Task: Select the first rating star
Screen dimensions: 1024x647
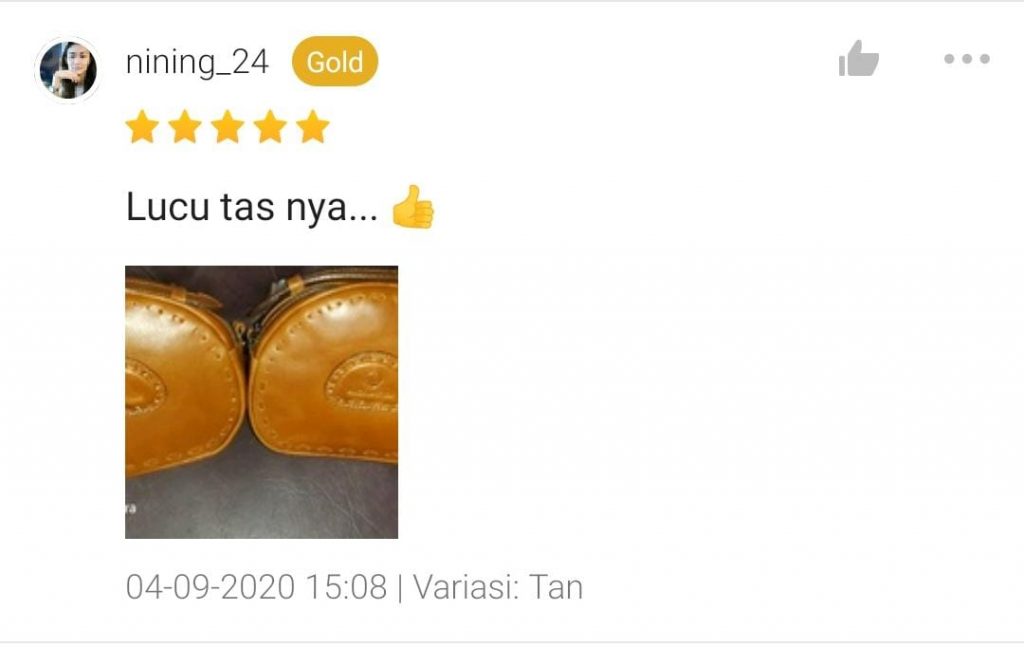Action: tap(142, 126)
